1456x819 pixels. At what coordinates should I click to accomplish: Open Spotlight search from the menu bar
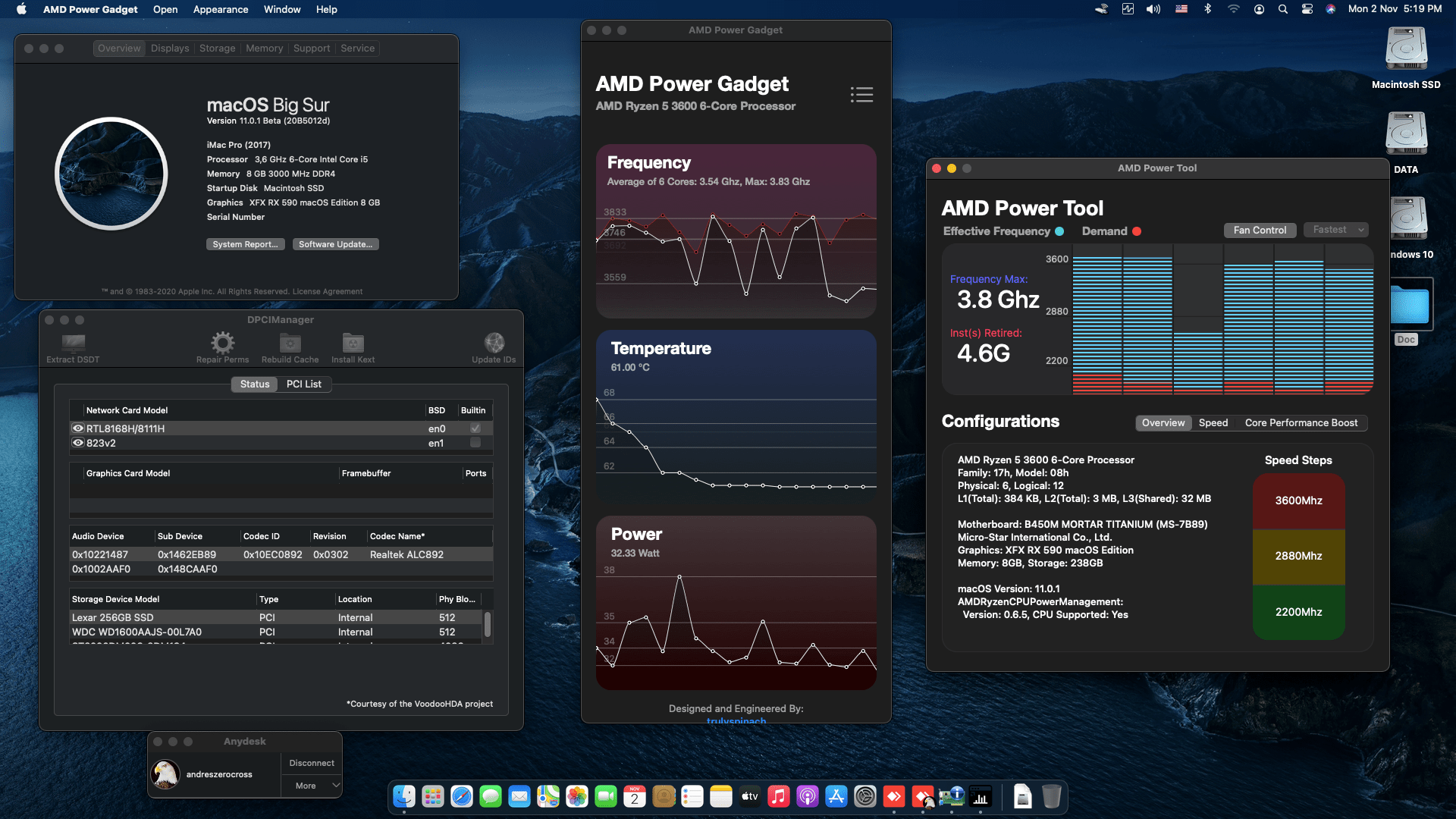coord(1282,9)
